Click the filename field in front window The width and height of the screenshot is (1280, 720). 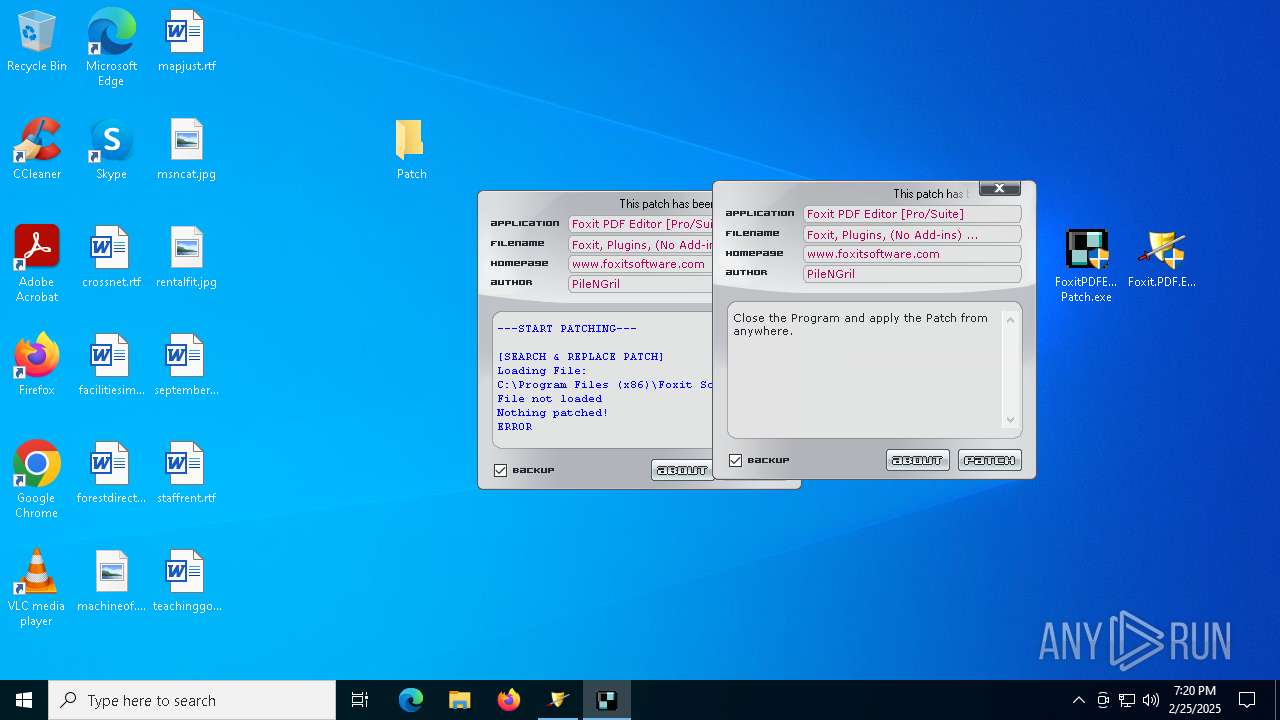click(912, 234)
